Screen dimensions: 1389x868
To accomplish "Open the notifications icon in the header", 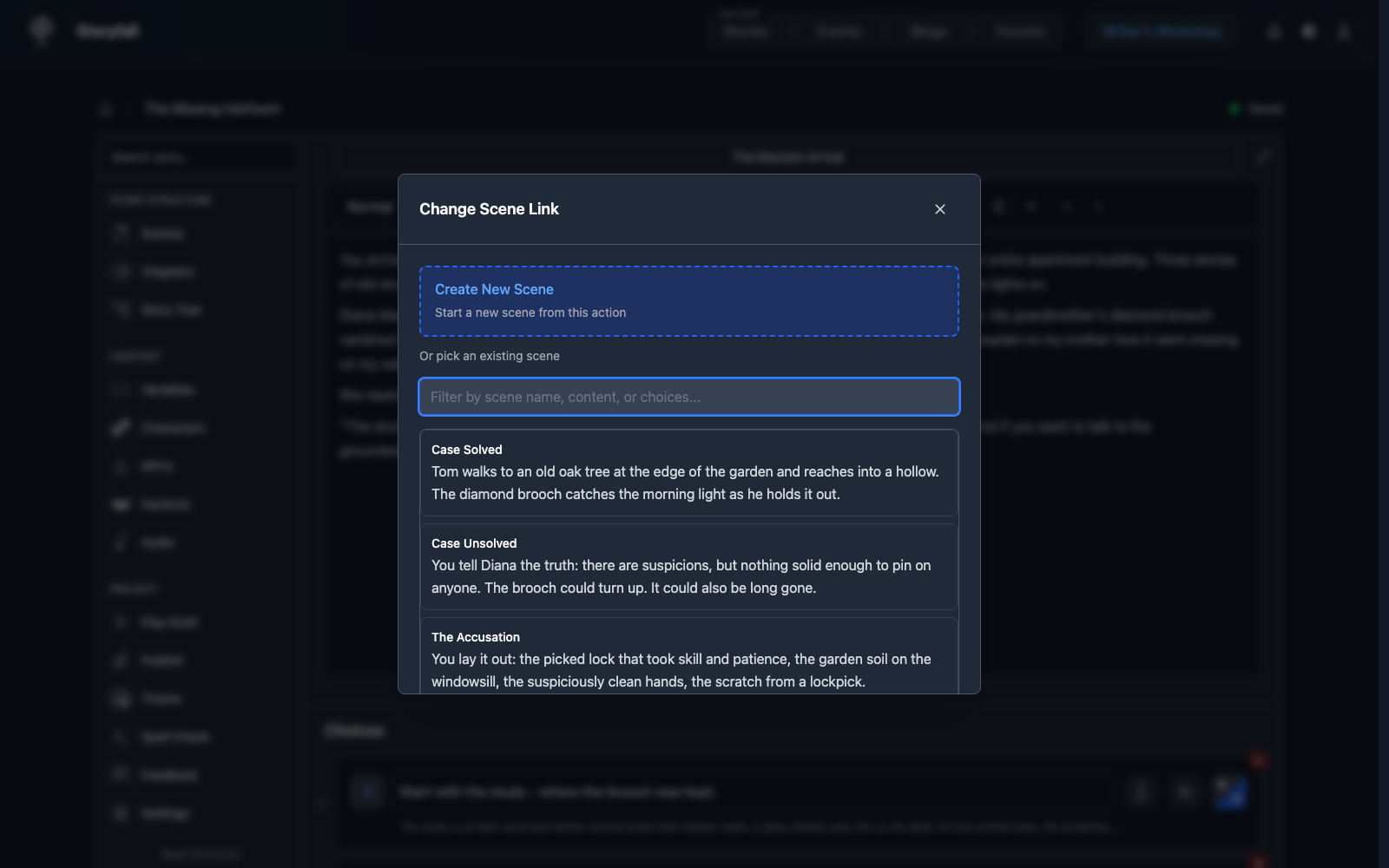I will [x=1273, y=31].
